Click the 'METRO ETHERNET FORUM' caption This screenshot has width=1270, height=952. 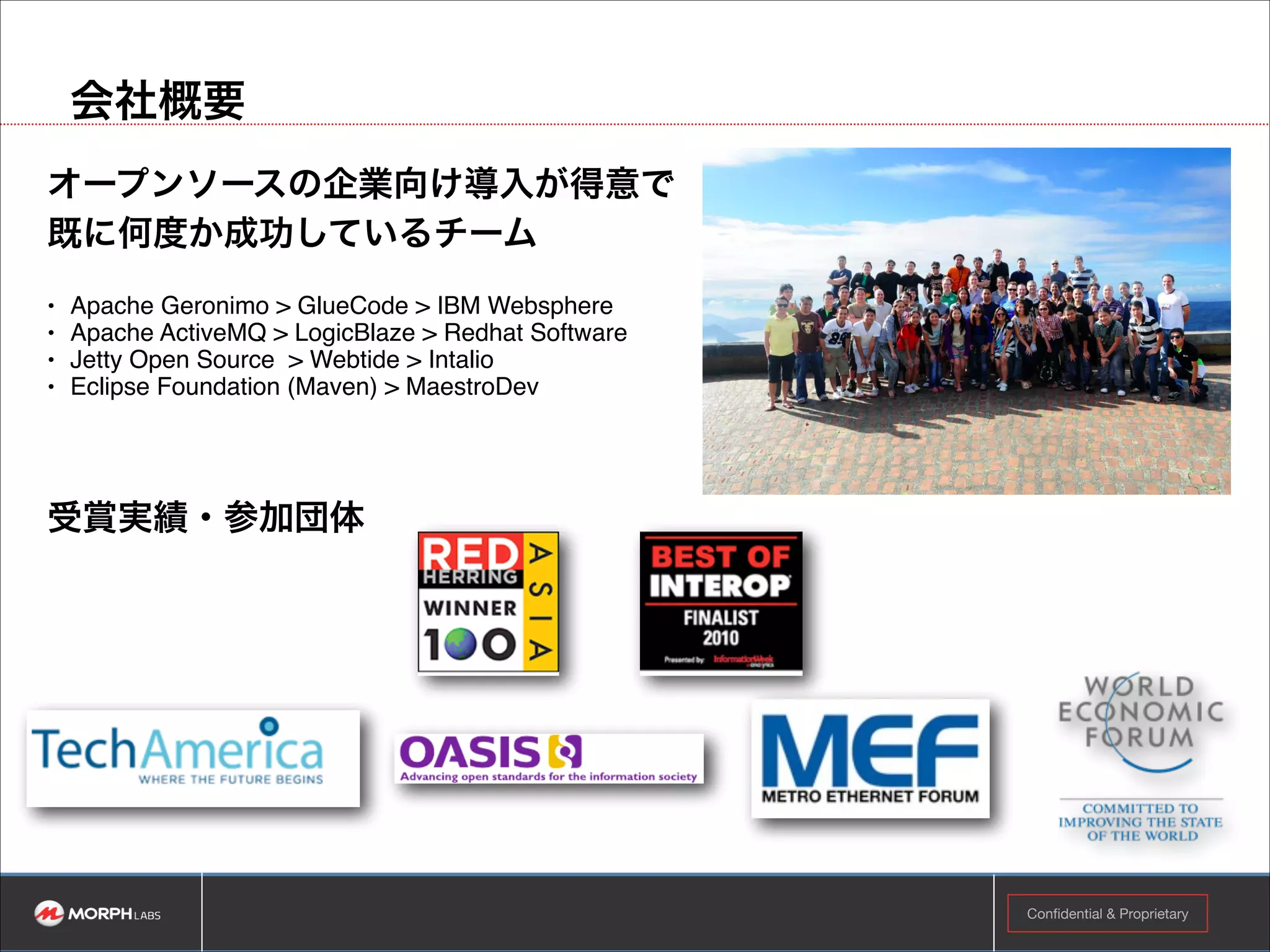click(870, 796)
